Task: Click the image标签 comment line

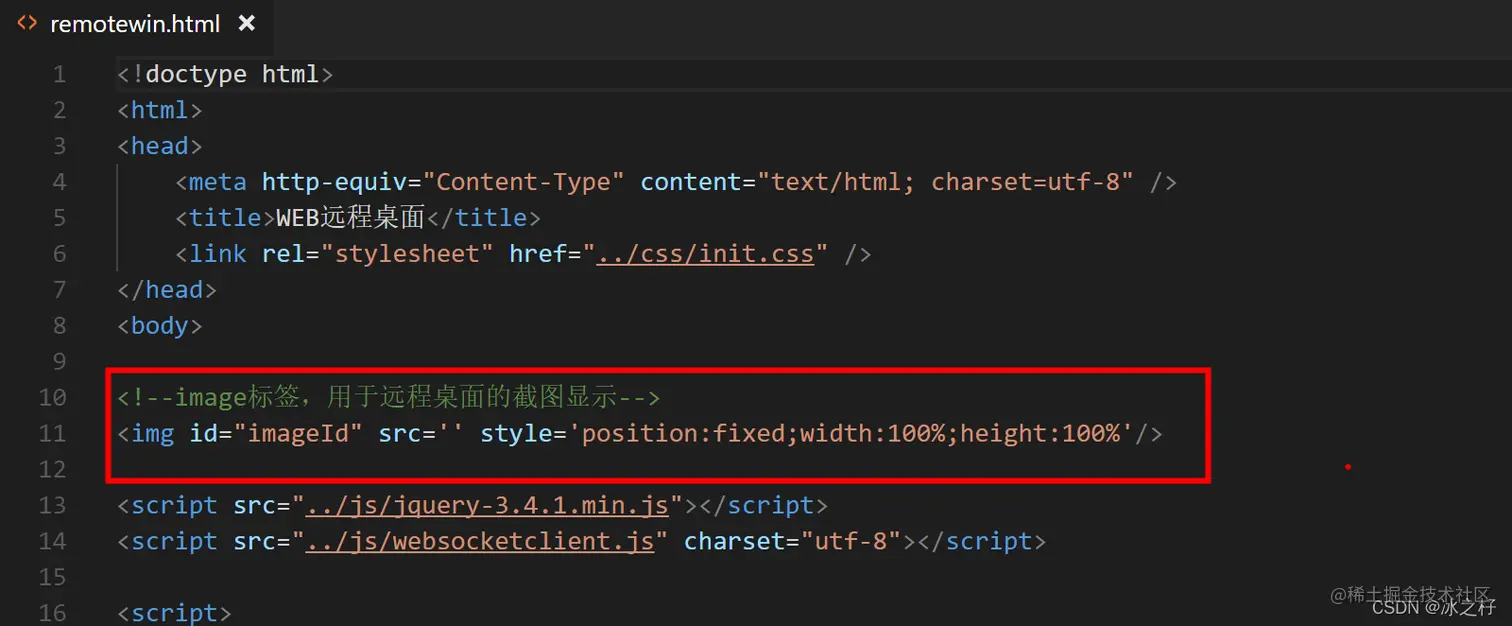Action: [x=389, y=398]
